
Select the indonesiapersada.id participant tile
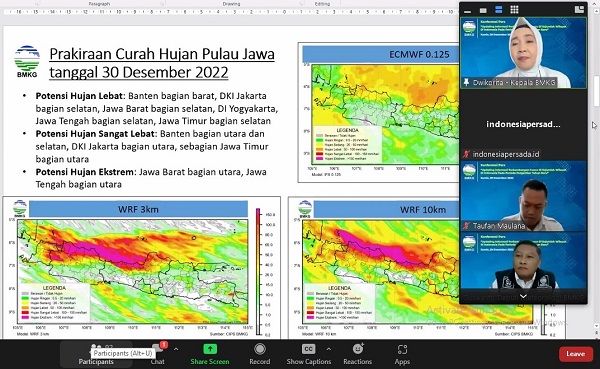coord(523,124)
